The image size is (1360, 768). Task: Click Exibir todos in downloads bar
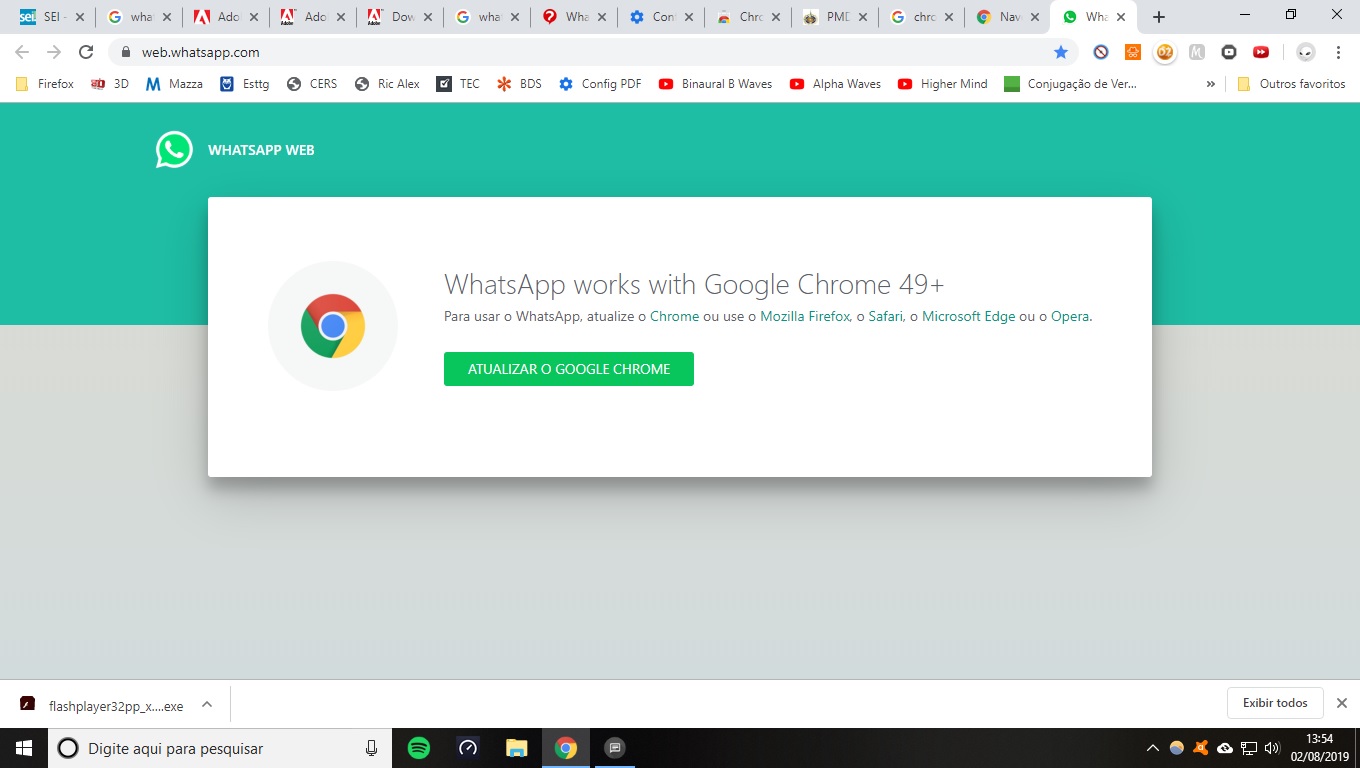1275,703
